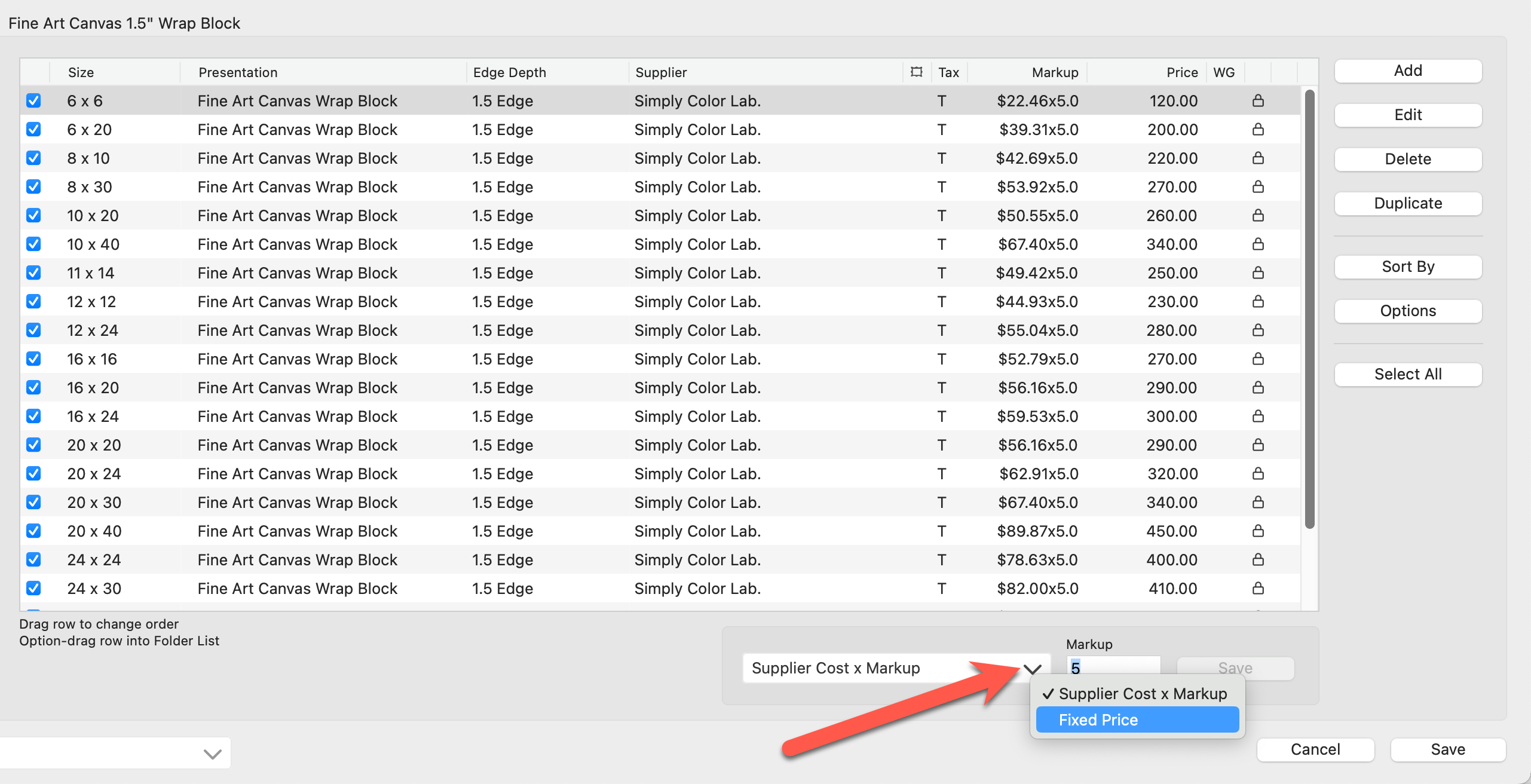The height and width of the screenshot is (784, 1531).
Task: Click the lock icon on the 12 x 24 row
Action: point(1258,330)
